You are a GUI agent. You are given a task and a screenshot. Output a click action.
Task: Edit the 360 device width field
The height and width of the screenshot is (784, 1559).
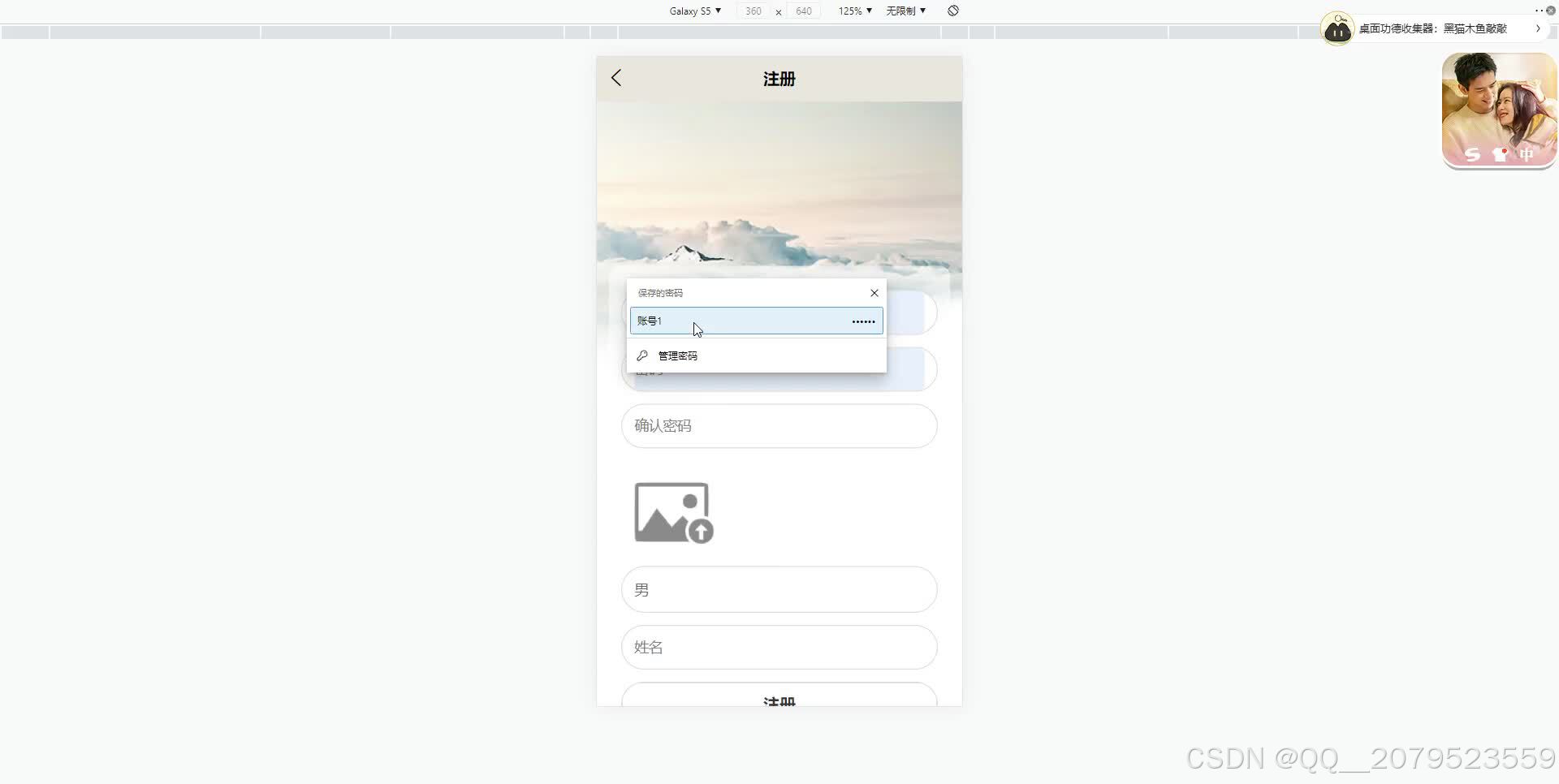(x=754, y=11)
